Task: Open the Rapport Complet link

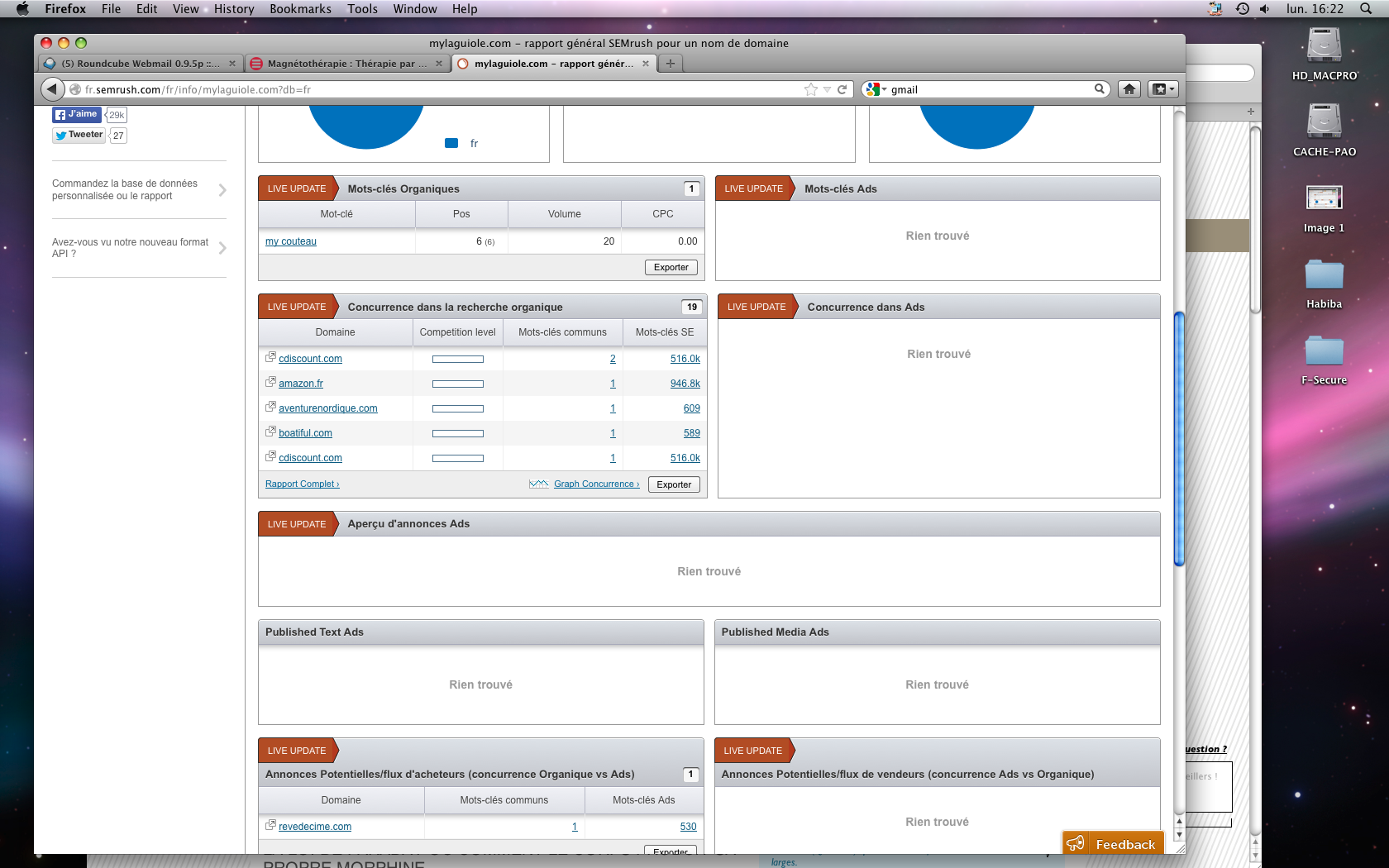Action: [x=303, y=484]
